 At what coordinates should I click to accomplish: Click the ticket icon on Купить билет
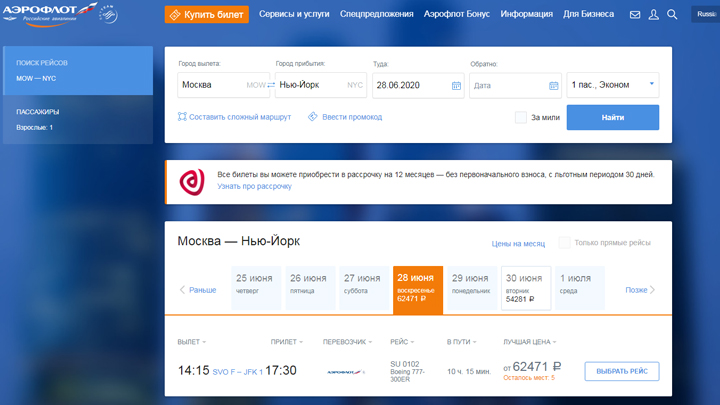(175, 15)
